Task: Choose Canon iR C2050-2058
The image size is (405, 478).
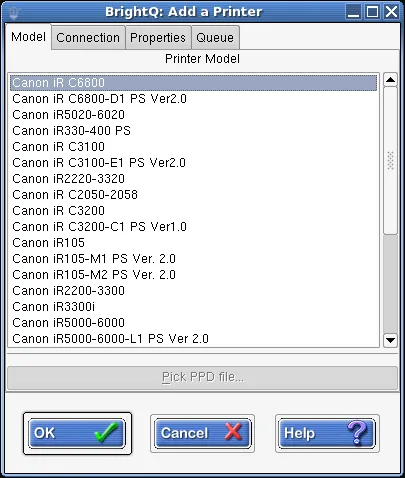Action: tap(194, 195)
